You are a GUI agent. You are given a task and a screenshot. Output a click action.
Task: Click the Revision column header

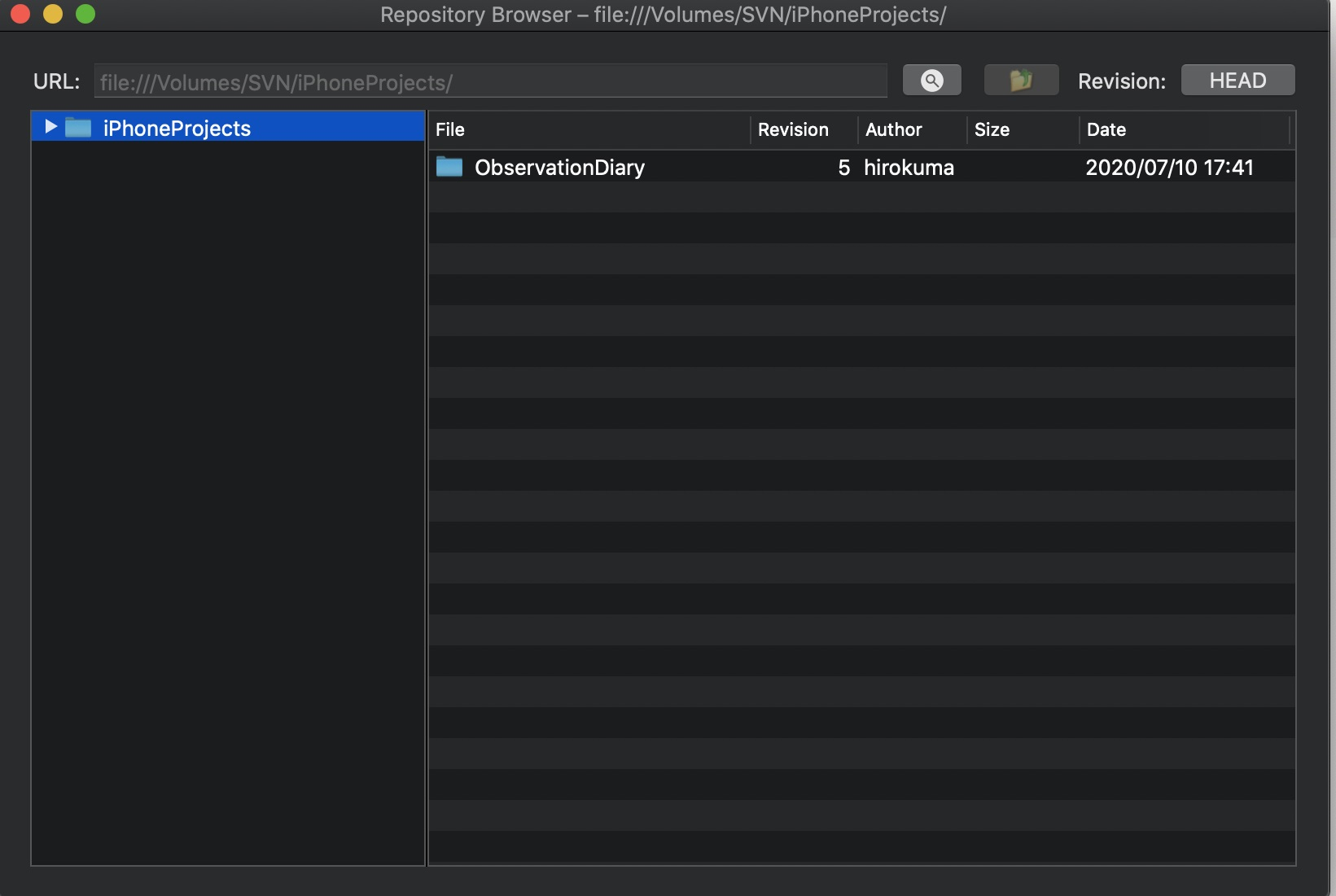(x=792, y=129)
